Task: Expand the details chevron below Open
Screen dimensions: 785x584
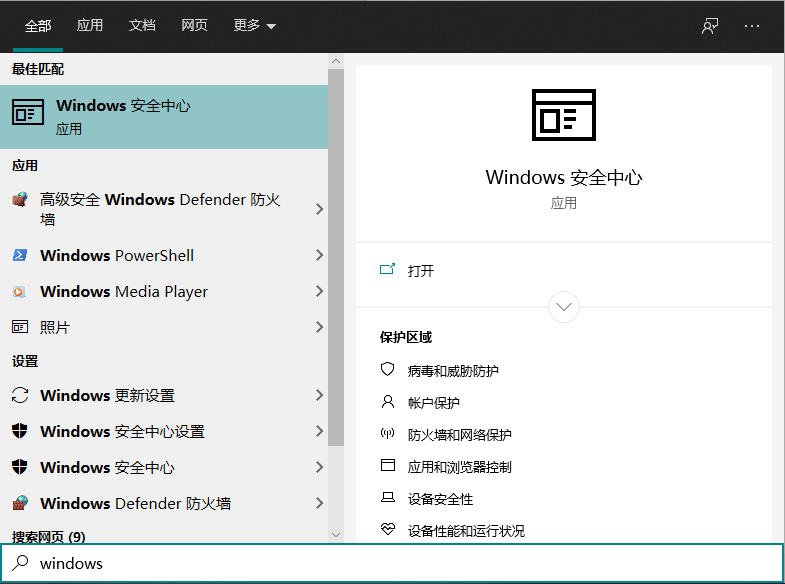Action: [x=564, y=306]
